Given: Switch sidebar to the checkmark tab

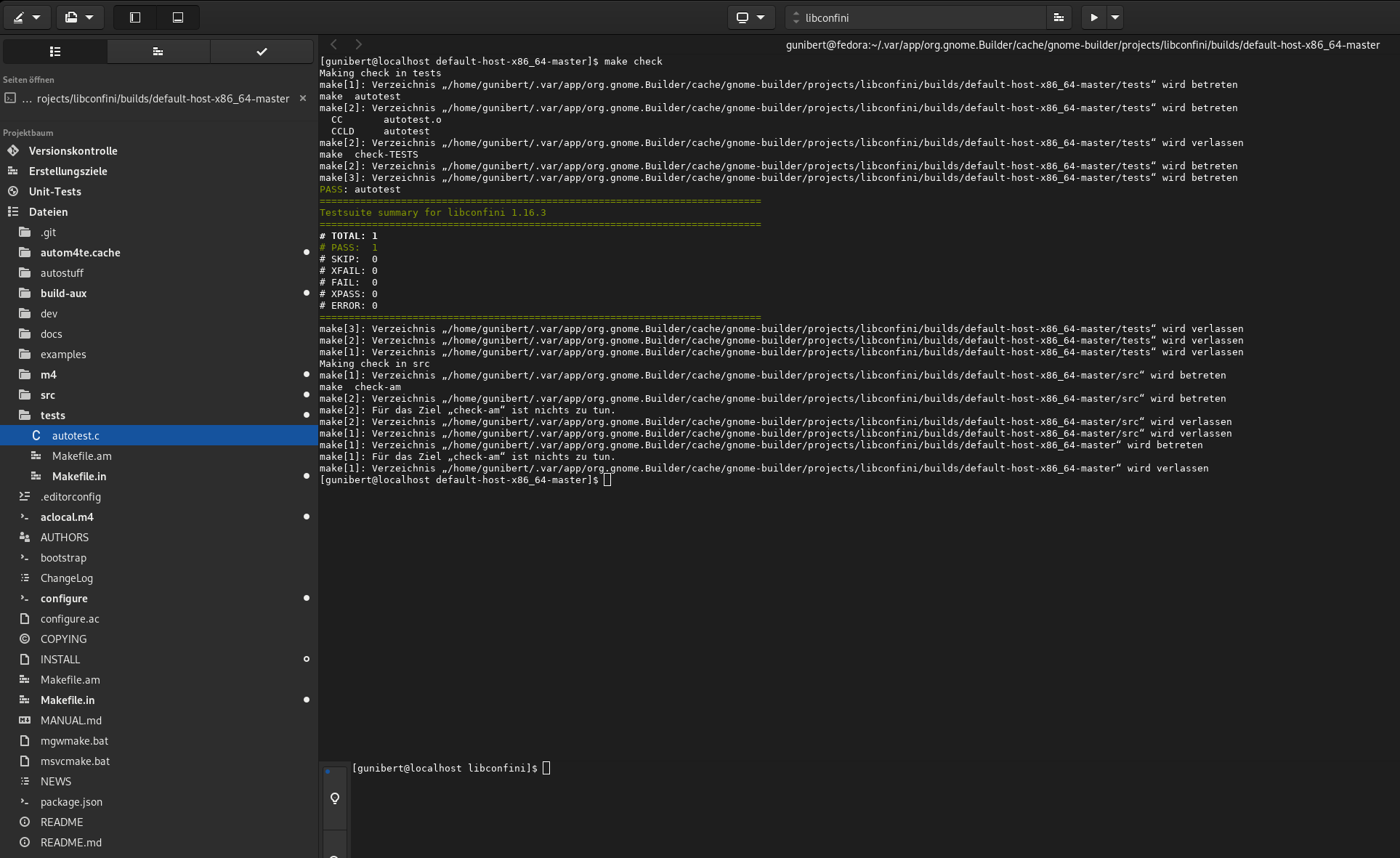Looking at the screenshot, I should tap(262, 52).
